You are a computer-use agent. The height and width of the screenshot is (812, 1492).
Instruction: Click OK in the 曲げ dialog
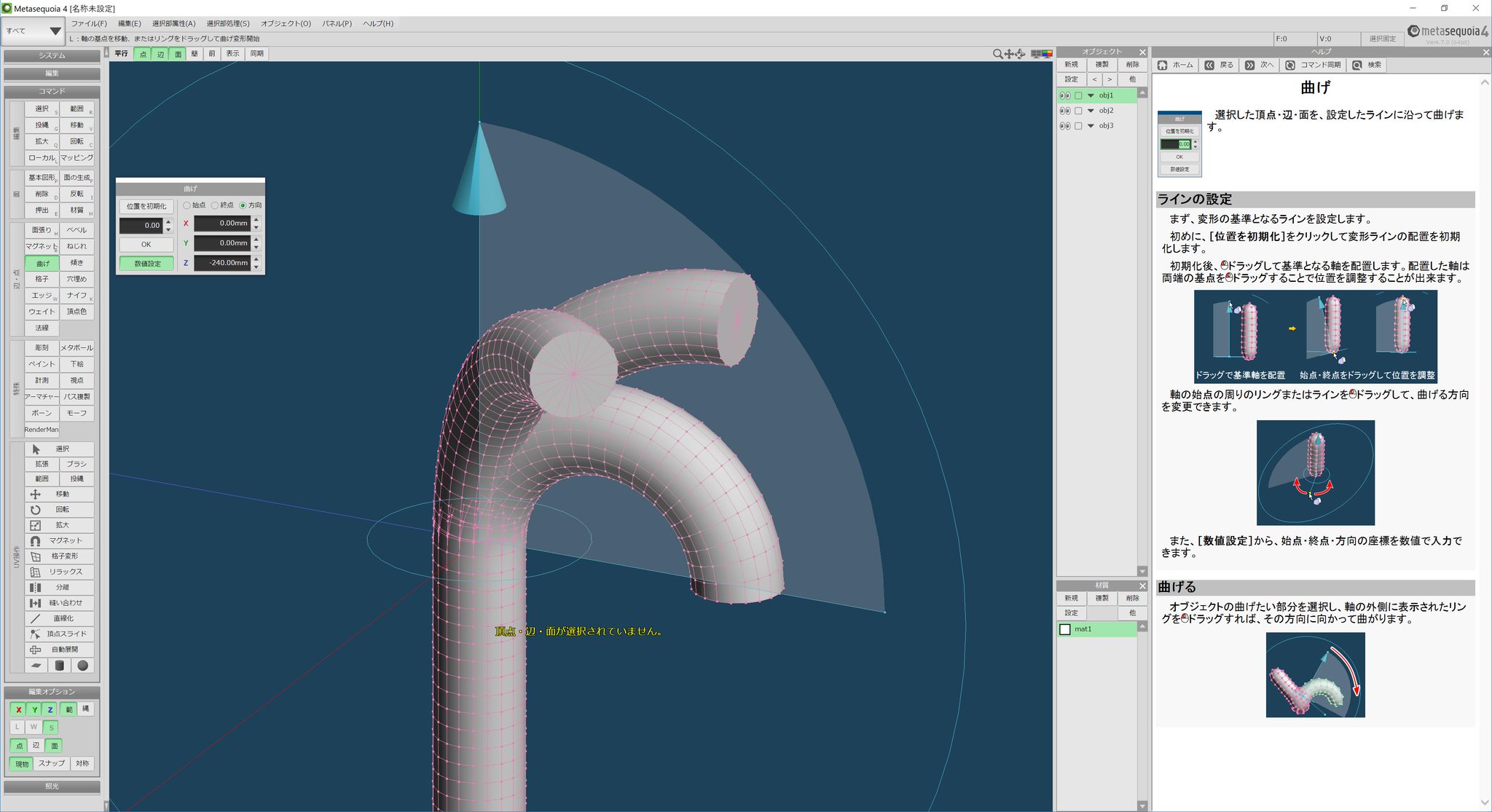pyautogui.click(x=146, y=245)
